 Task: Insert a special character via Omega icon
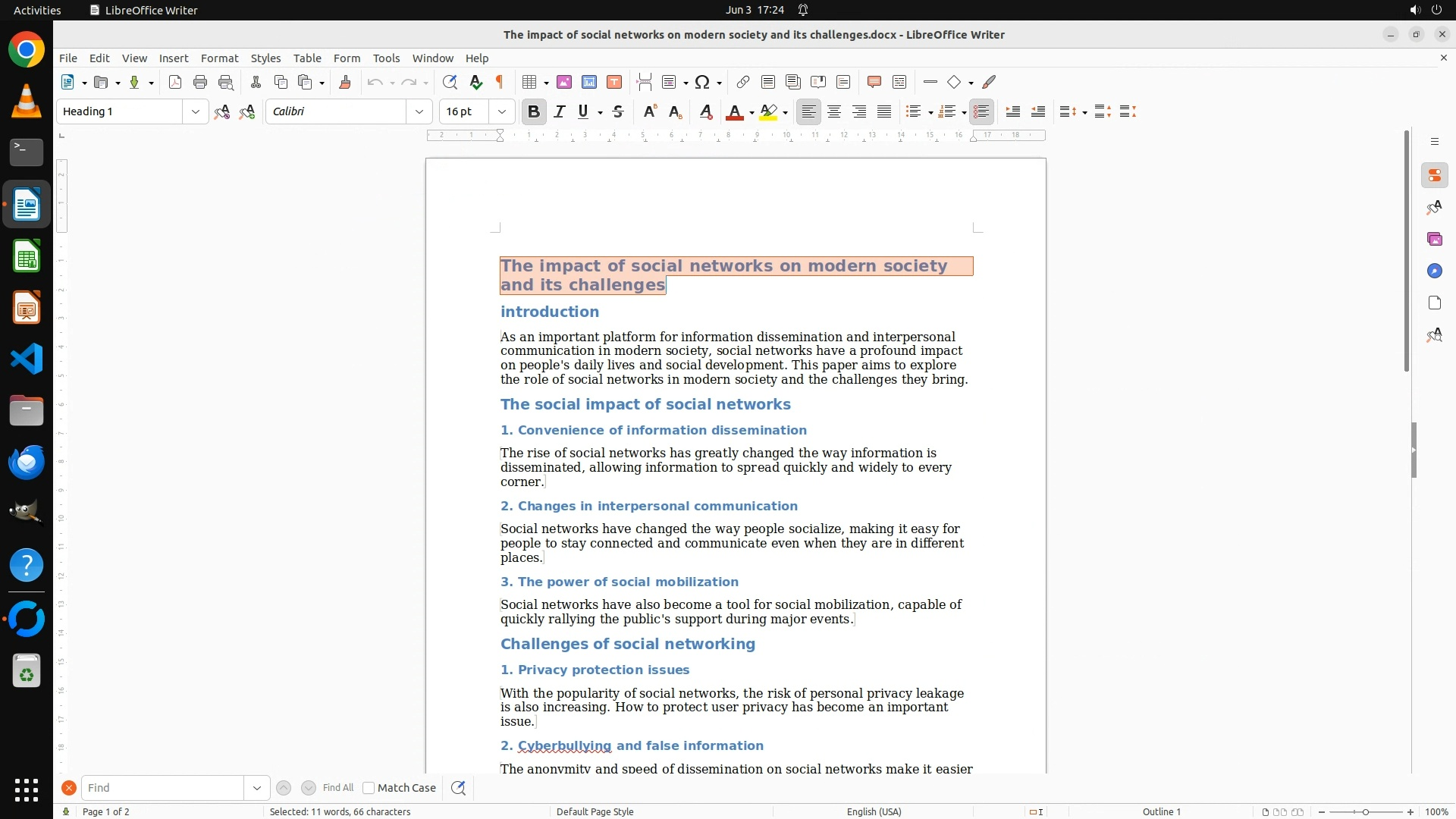[x=702, y=82]
